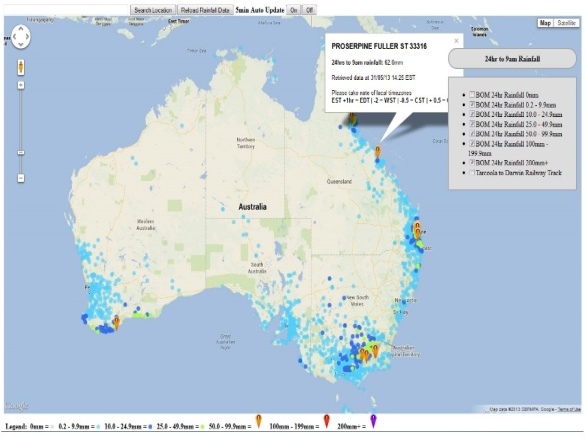Toggle BOM 24hr Rainfall 10.0 - 24.9mm checkbox

(x=472, y=114)
